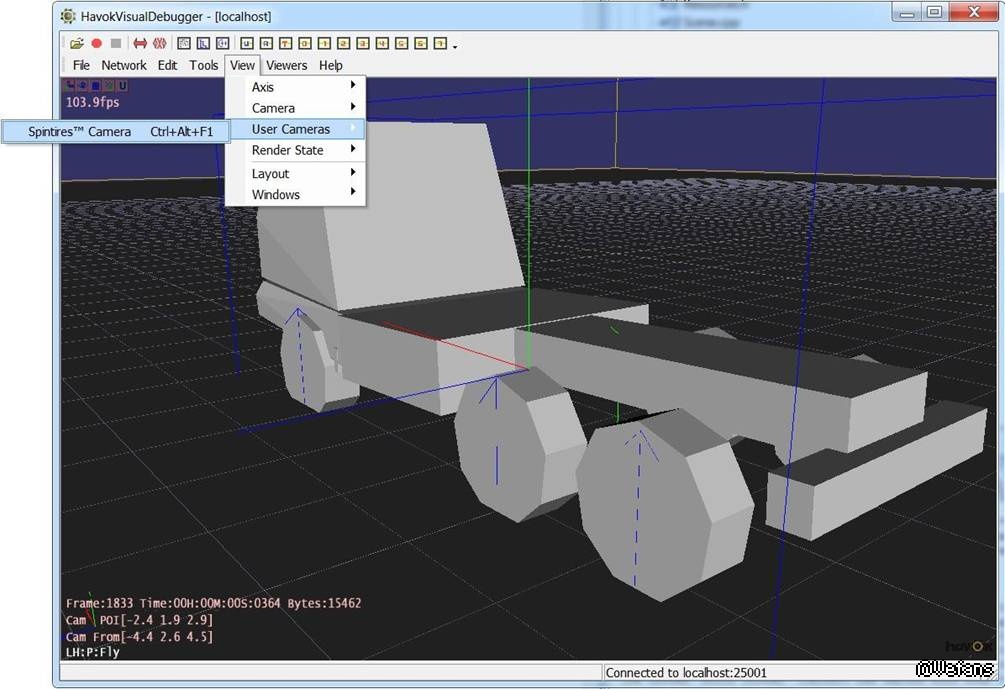Select the camera preset button labeled T
Viewport: 1005px width, 689px height.
(x=284, y=43)
